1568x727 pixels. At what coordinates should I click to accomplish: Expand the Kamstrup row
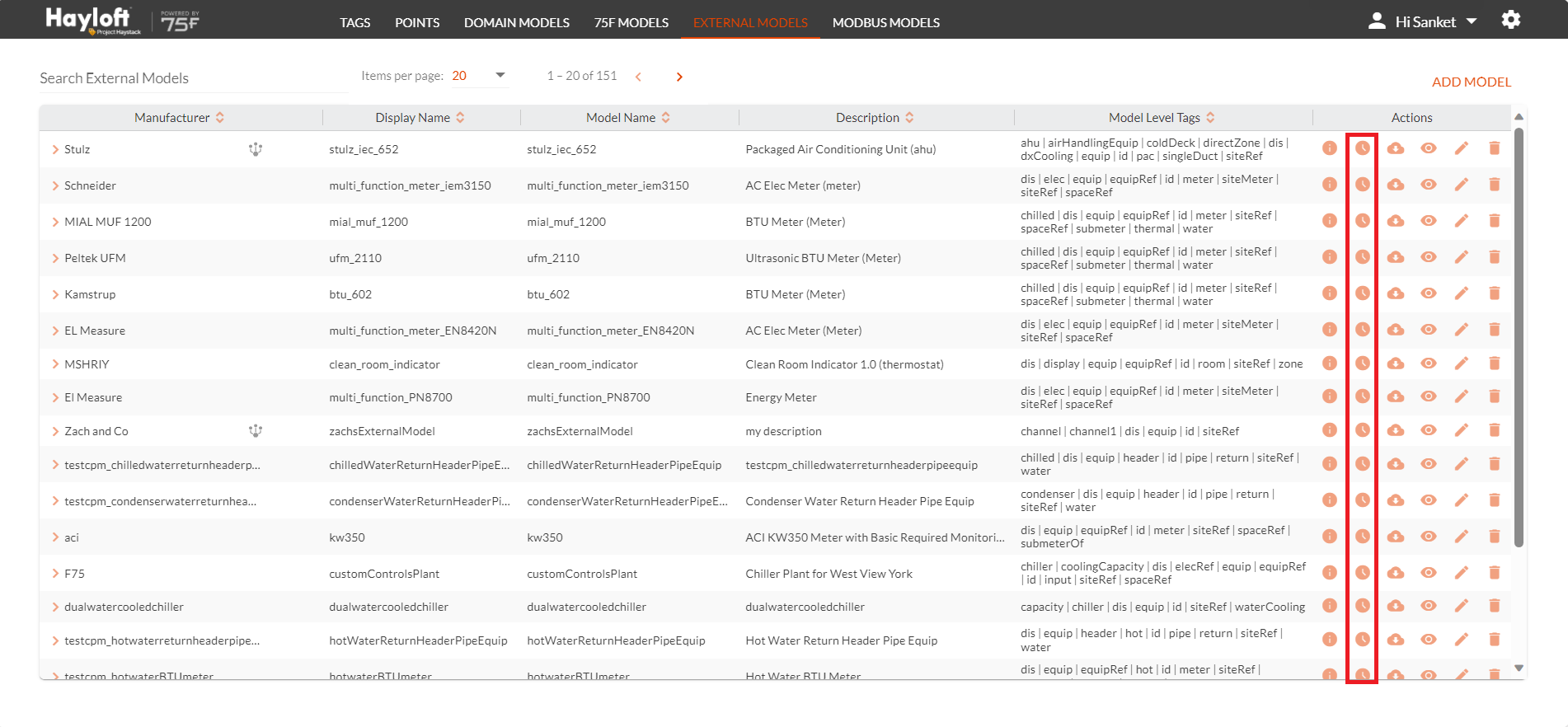(55, 294)
